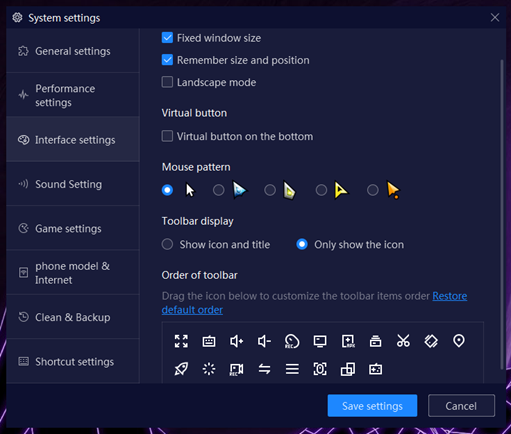Select the blue arrow mouse pattern
The image size is (511, 434).
click(x=219, y=190)
